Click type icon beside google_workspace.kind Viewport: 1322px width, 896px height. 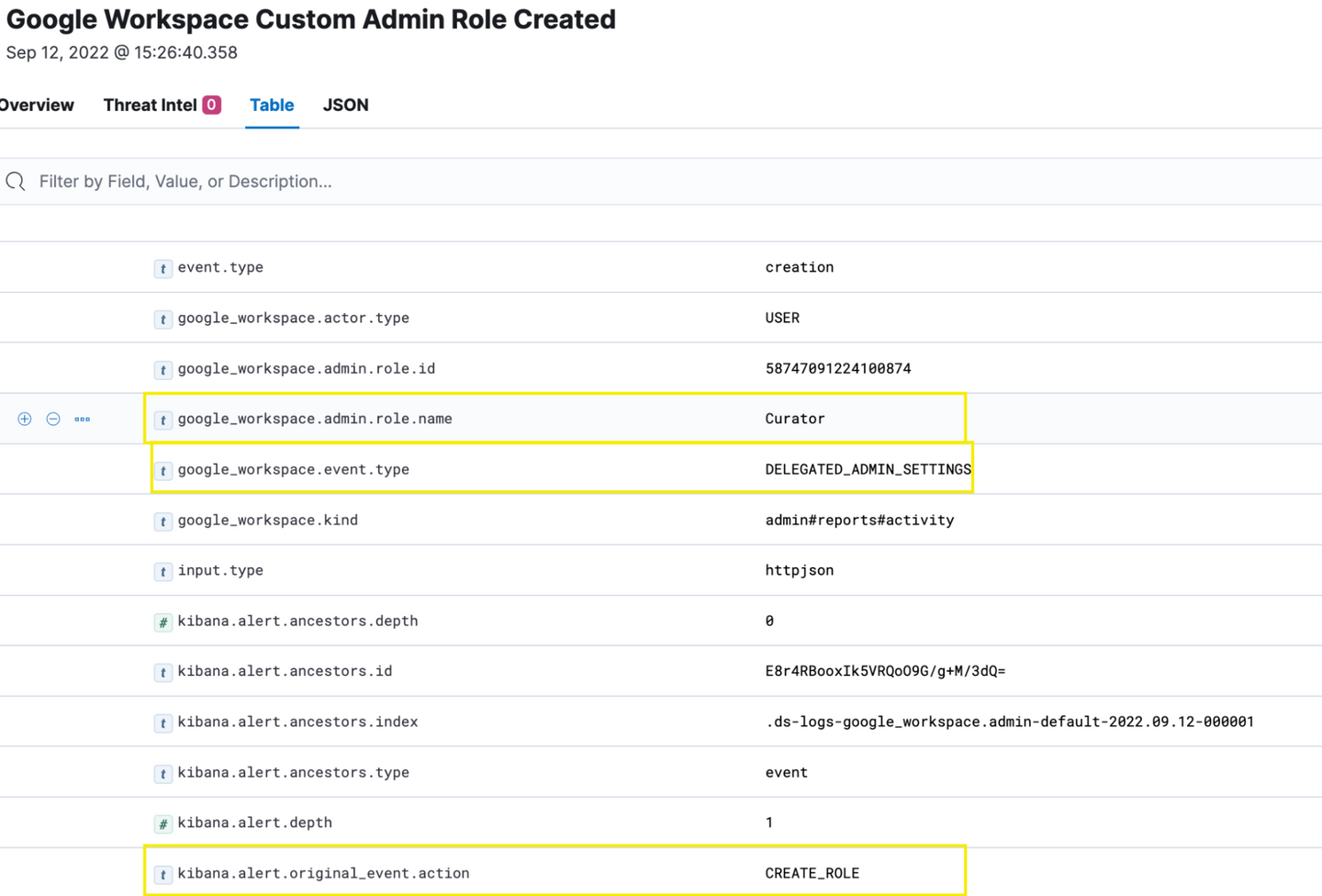pos(162,521)
